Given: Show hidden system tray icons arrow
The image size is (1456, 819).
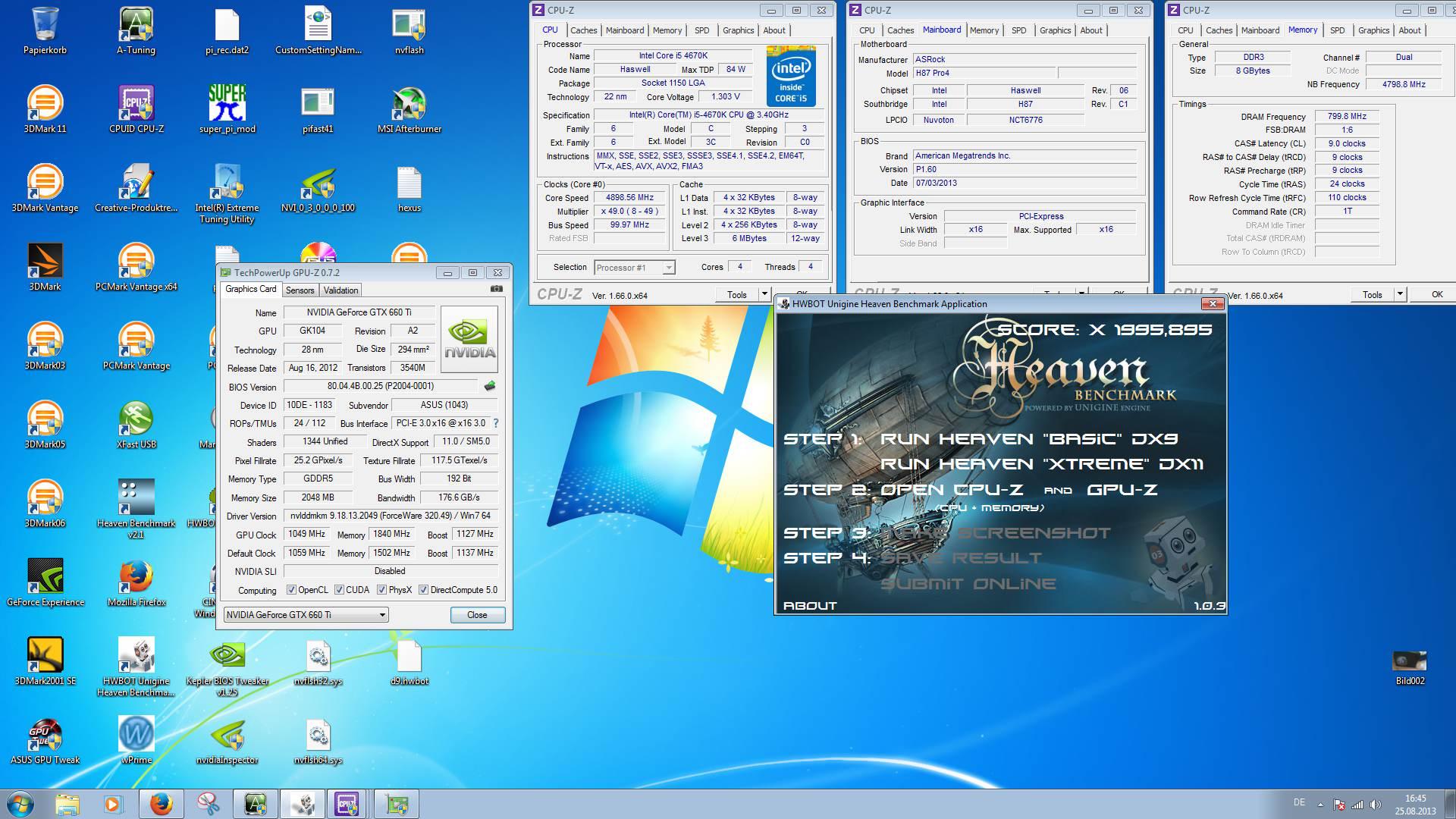Looking at the screenshot, I should pyautogui.click(x=1320, y=805).
